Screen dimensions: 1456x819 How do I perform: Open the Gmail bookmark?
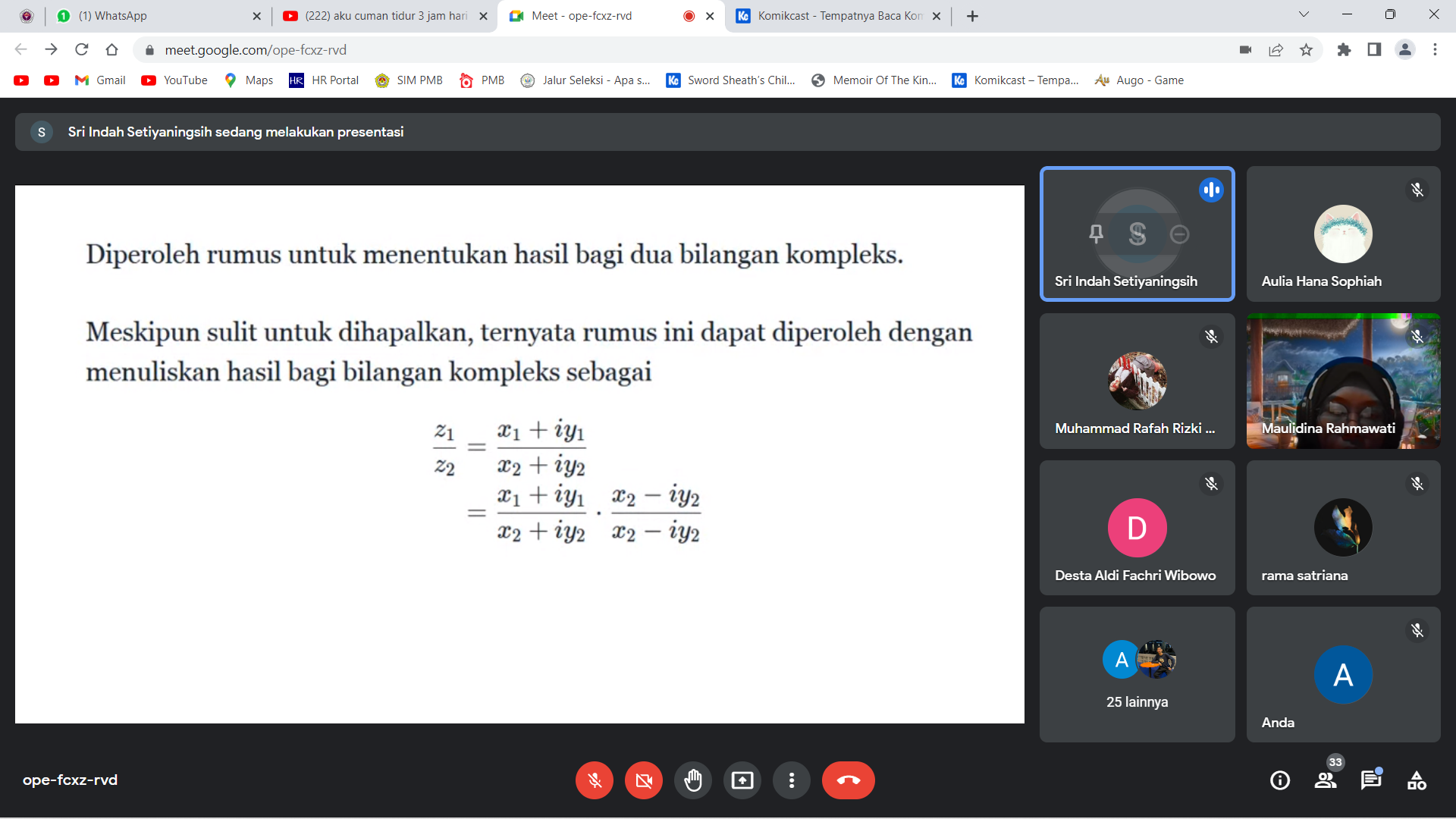pyautogui.click(x=101, y=80)
